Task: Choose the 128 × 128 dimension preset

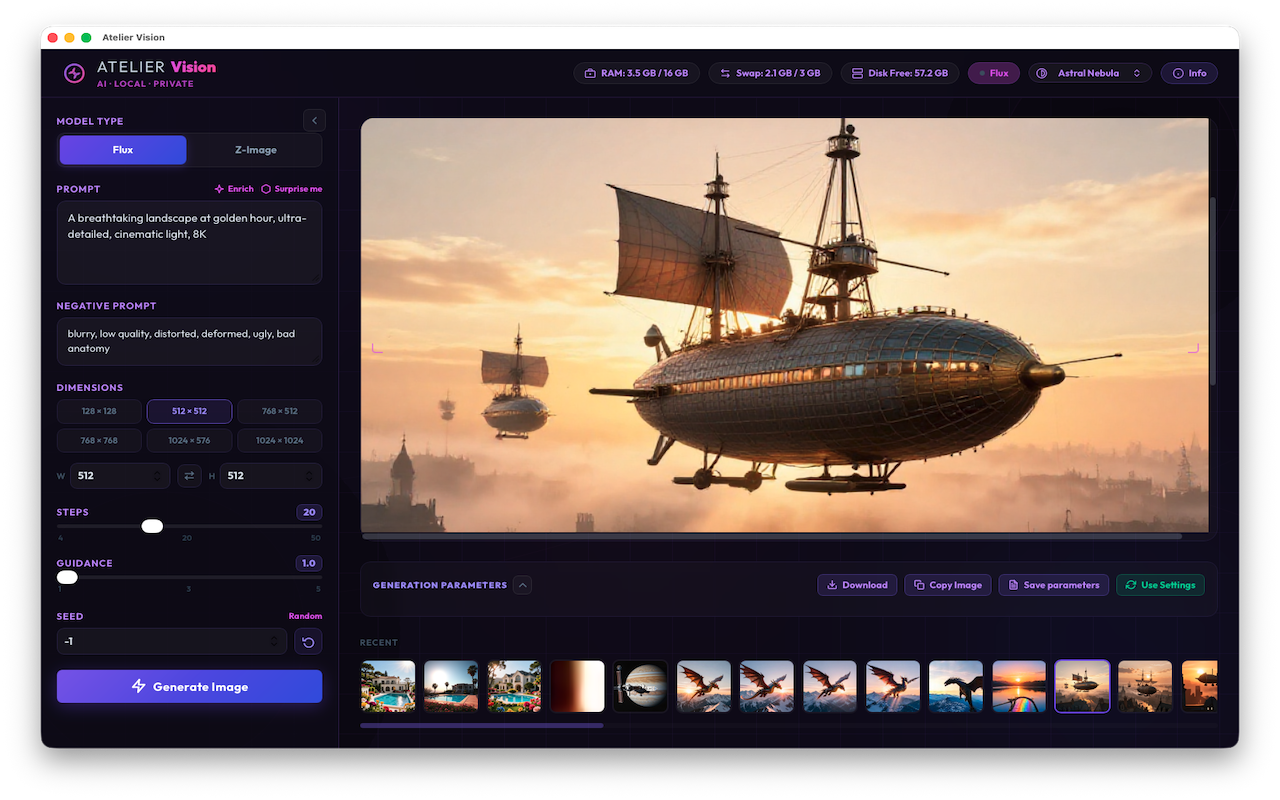Action: point(99,411)
